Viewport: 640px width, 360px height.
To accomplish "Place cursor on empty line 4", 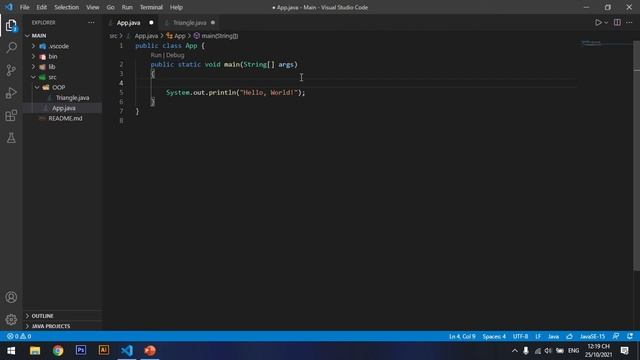I will (x=355, y=83).
